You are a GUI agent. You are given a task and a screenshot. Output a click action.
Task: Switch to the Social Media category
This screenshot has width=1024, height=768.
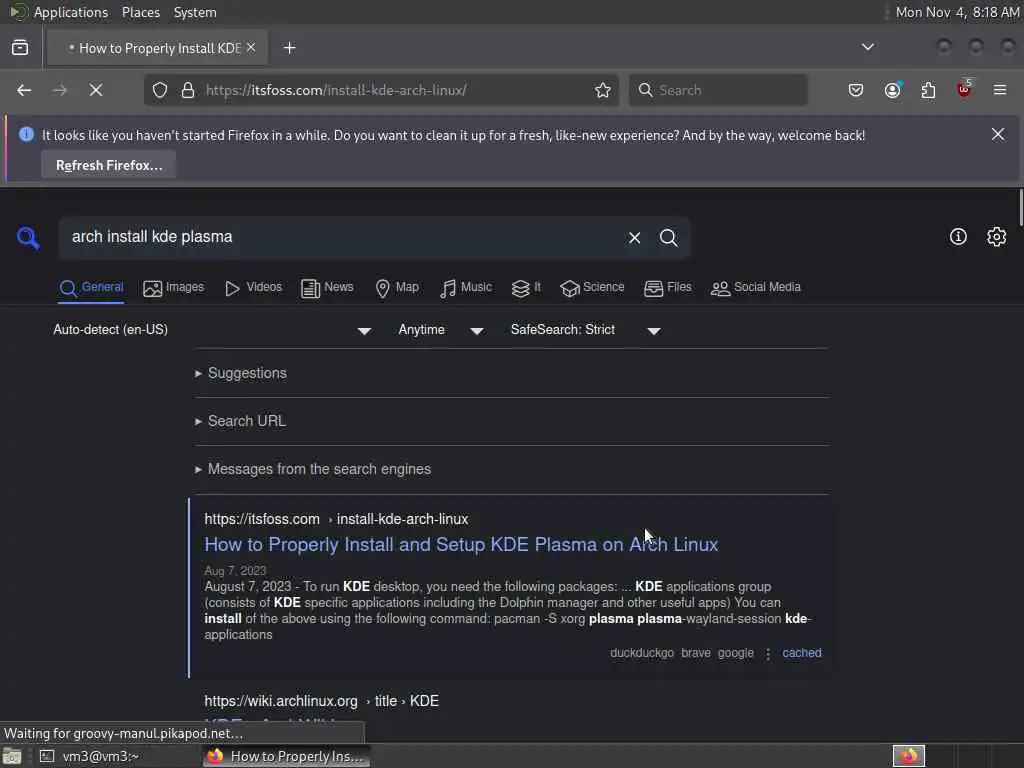(756, 287)
